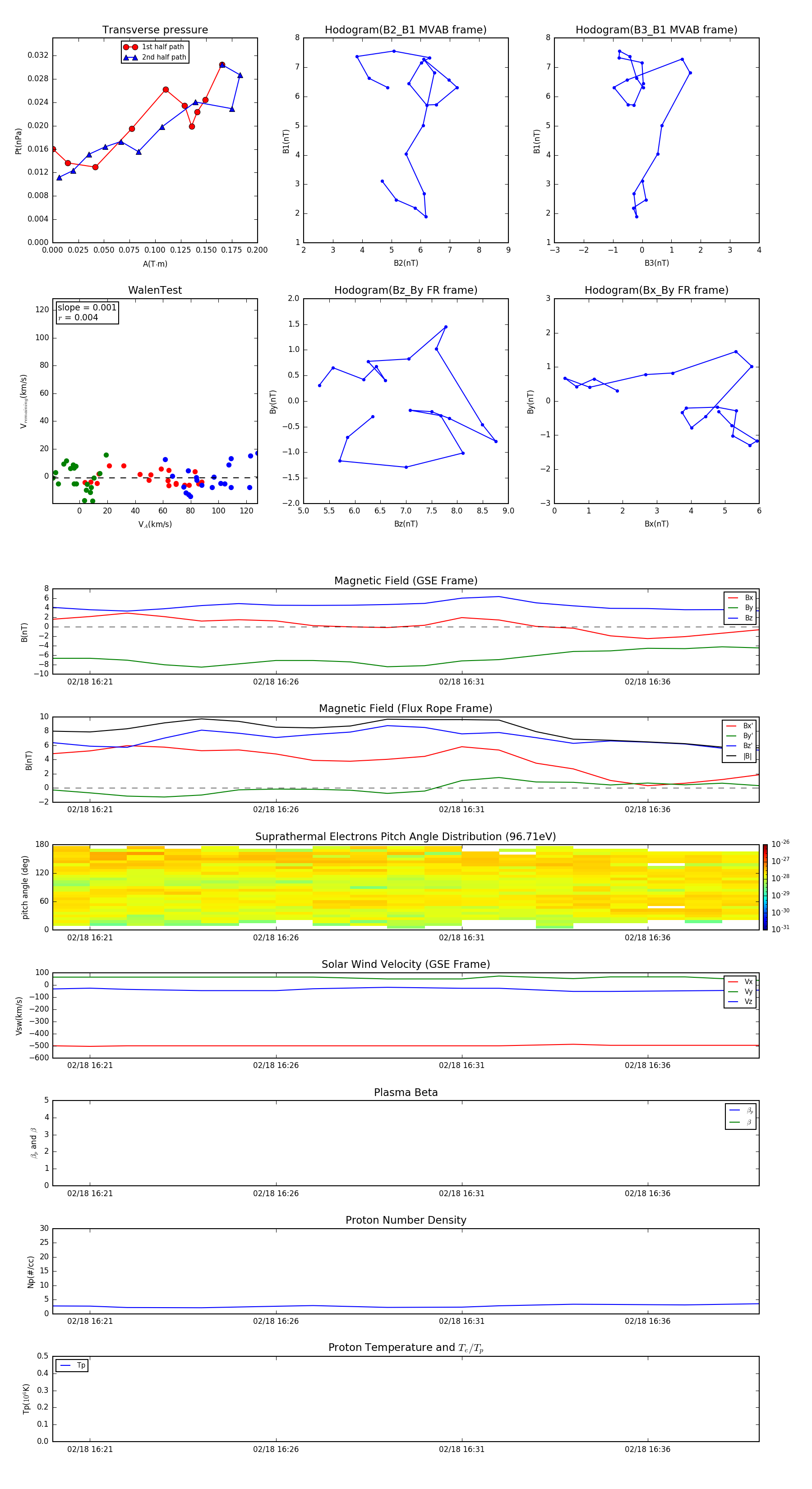Select the '2nd half path' legend entry
Image resolution: width=812 pixels, height=1489 pixels.
click(x=155, y=57)
